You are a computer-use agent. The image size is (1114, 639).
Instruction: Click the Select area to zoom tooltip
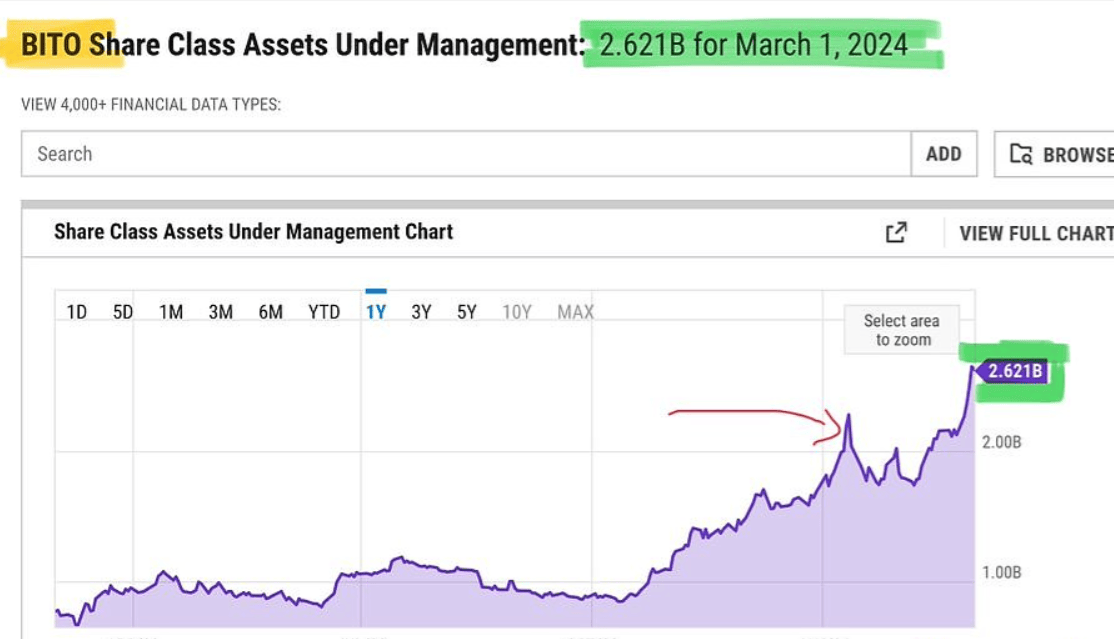point(901,330)
